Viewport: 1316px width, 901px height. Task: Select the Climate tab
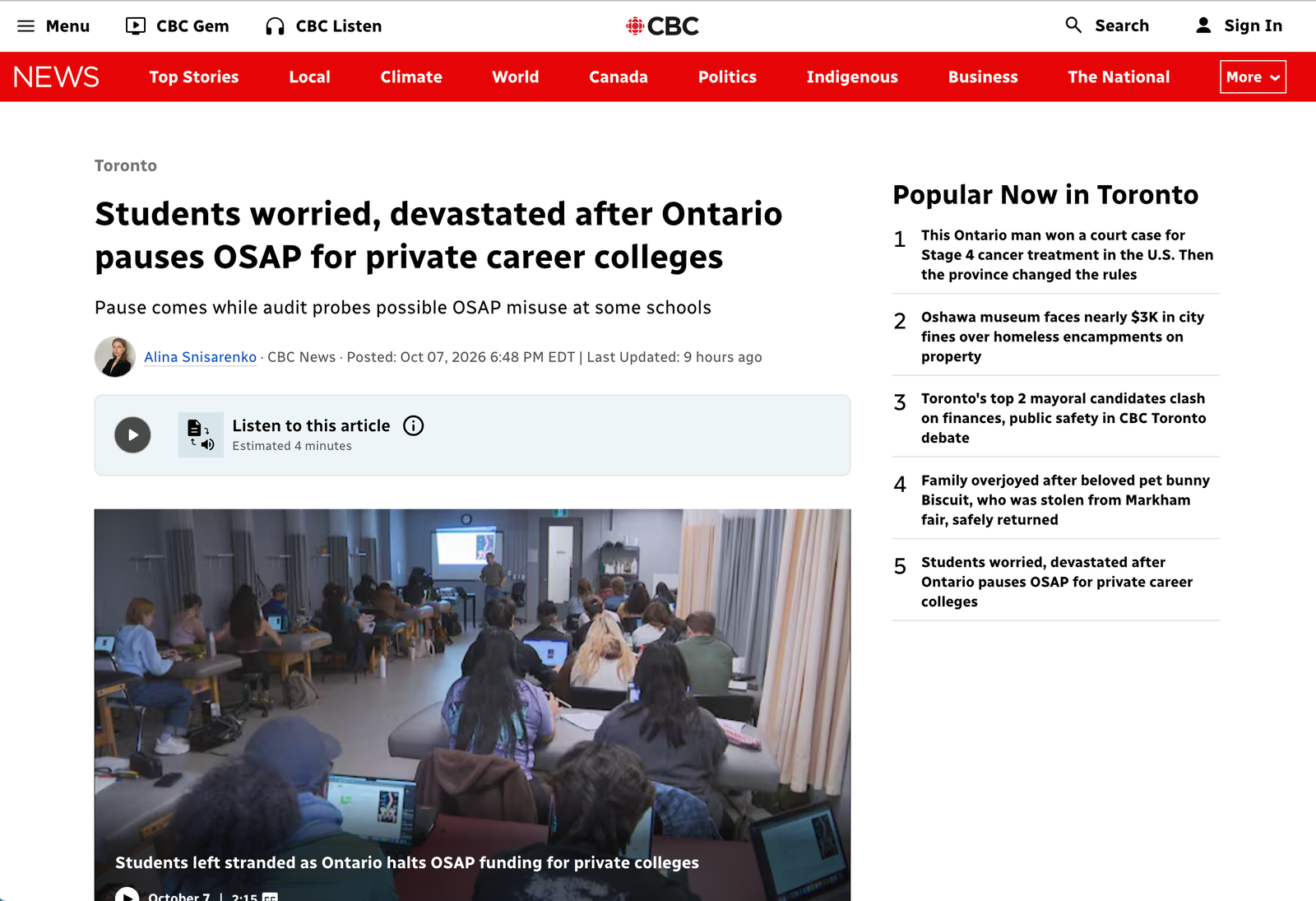411,77
